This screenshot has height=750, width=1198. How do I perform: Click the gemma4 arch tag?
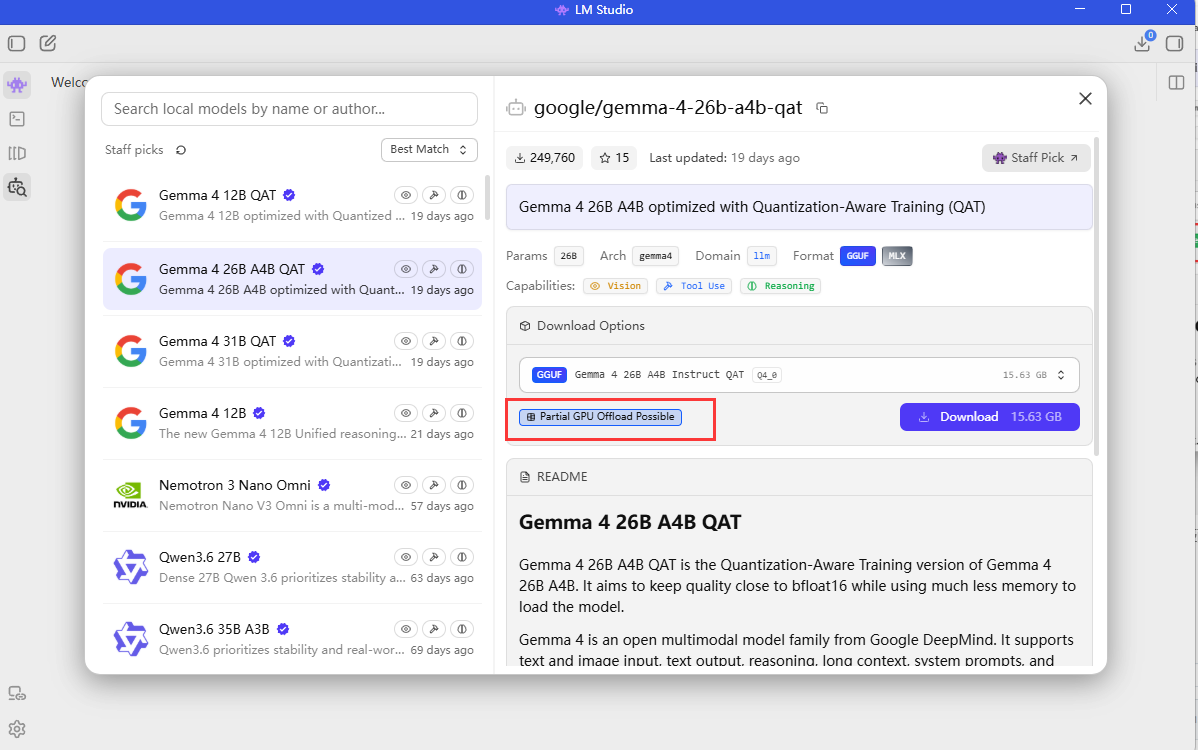click(656, 256)
